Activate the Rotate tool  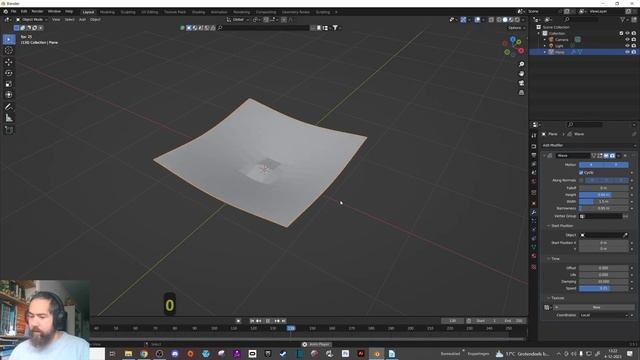9,73
